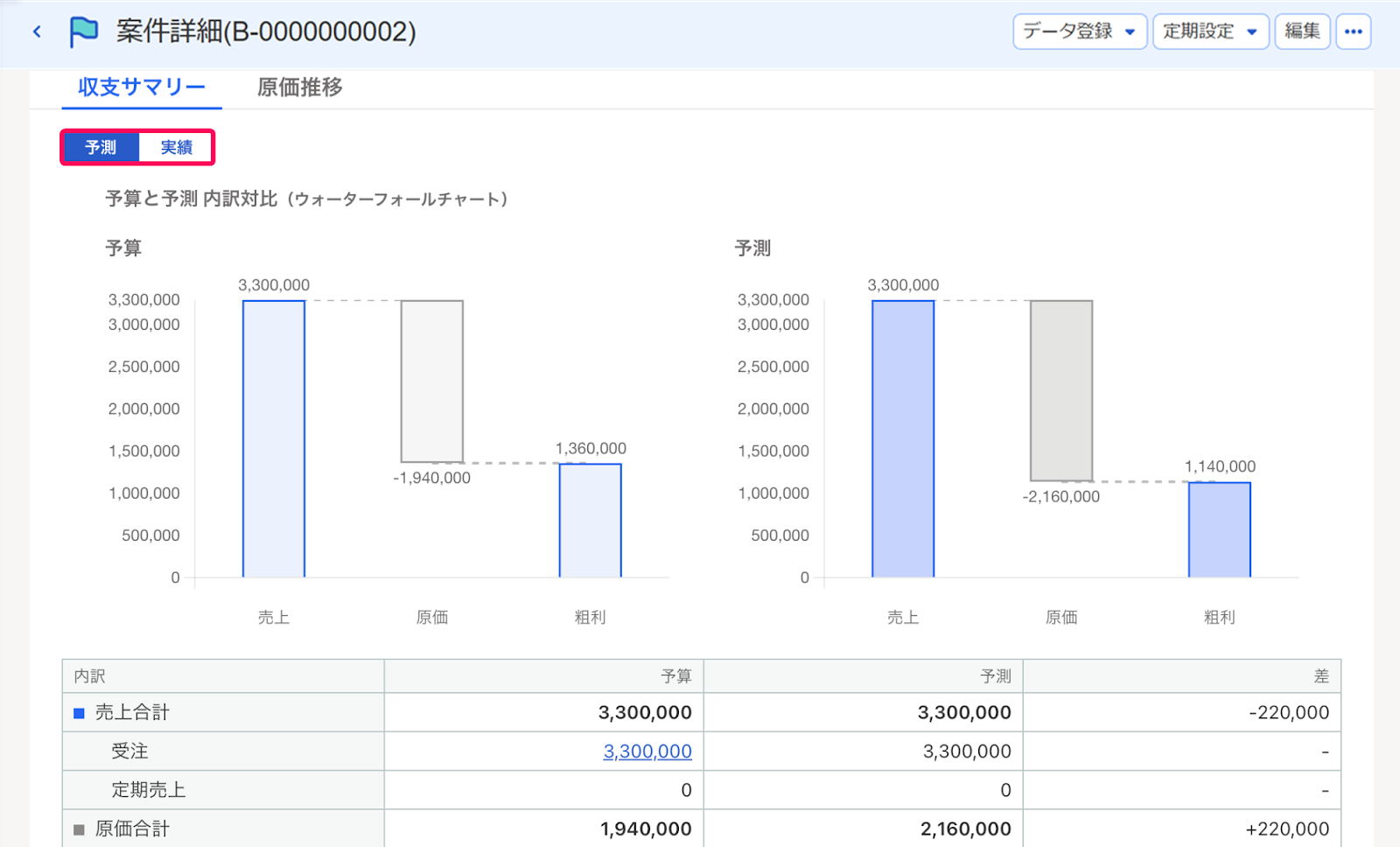Click the 1,940,000 原価合計 budget value
The image size is (1400, 847).
646,829
